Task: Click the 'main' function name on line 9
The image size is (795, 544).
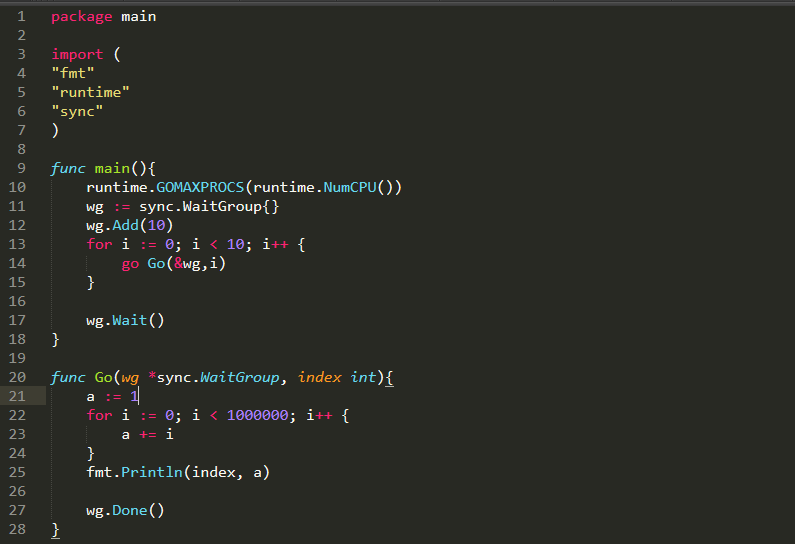Action: coord(112,168)
